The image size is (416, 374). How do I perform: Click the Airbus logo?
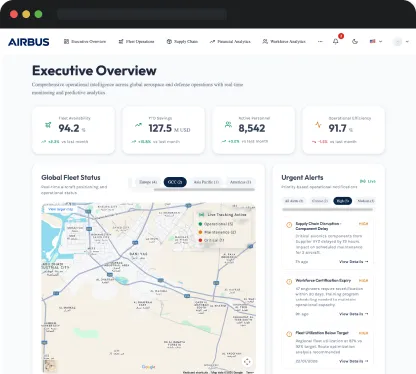tap(29, 42)
